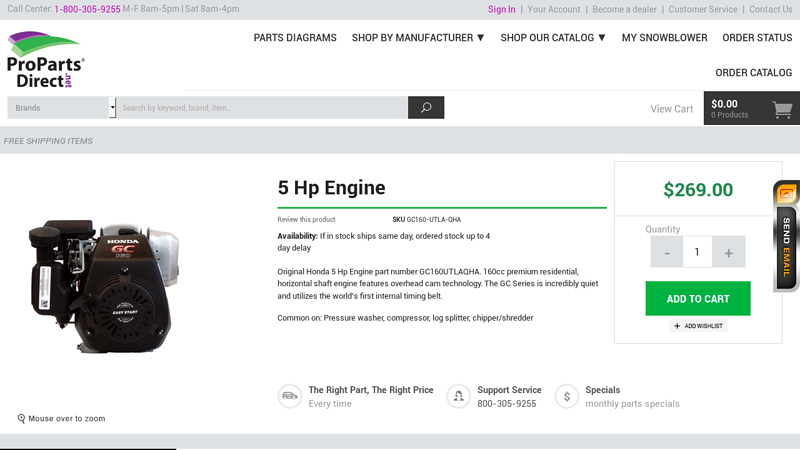Click Add Wishlist button
800x450 pixels.
click(x=698, y=326)
